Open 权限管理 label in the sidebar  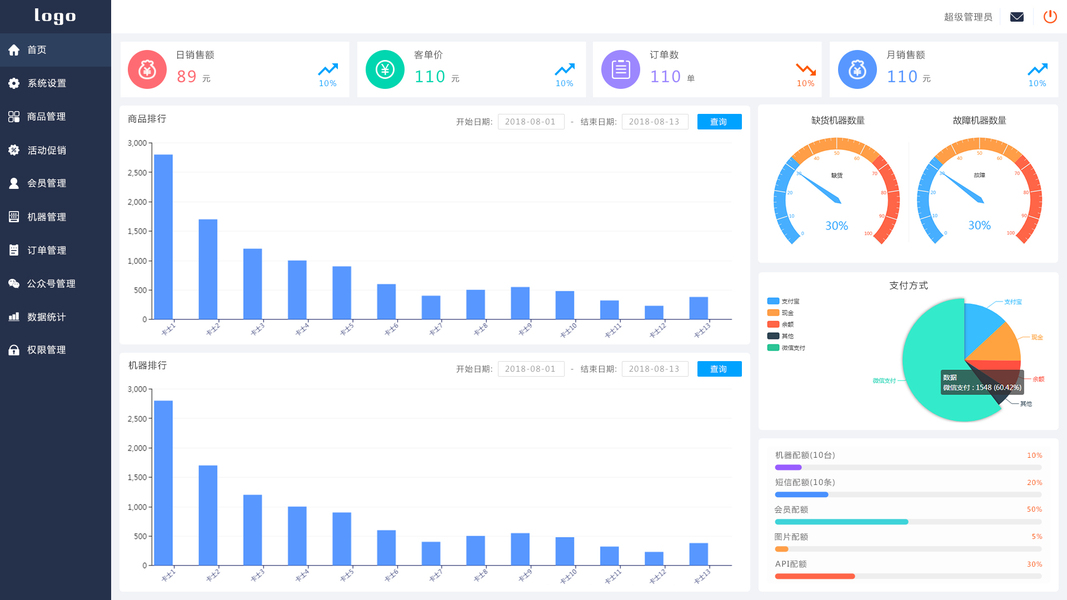coord(46,350)
